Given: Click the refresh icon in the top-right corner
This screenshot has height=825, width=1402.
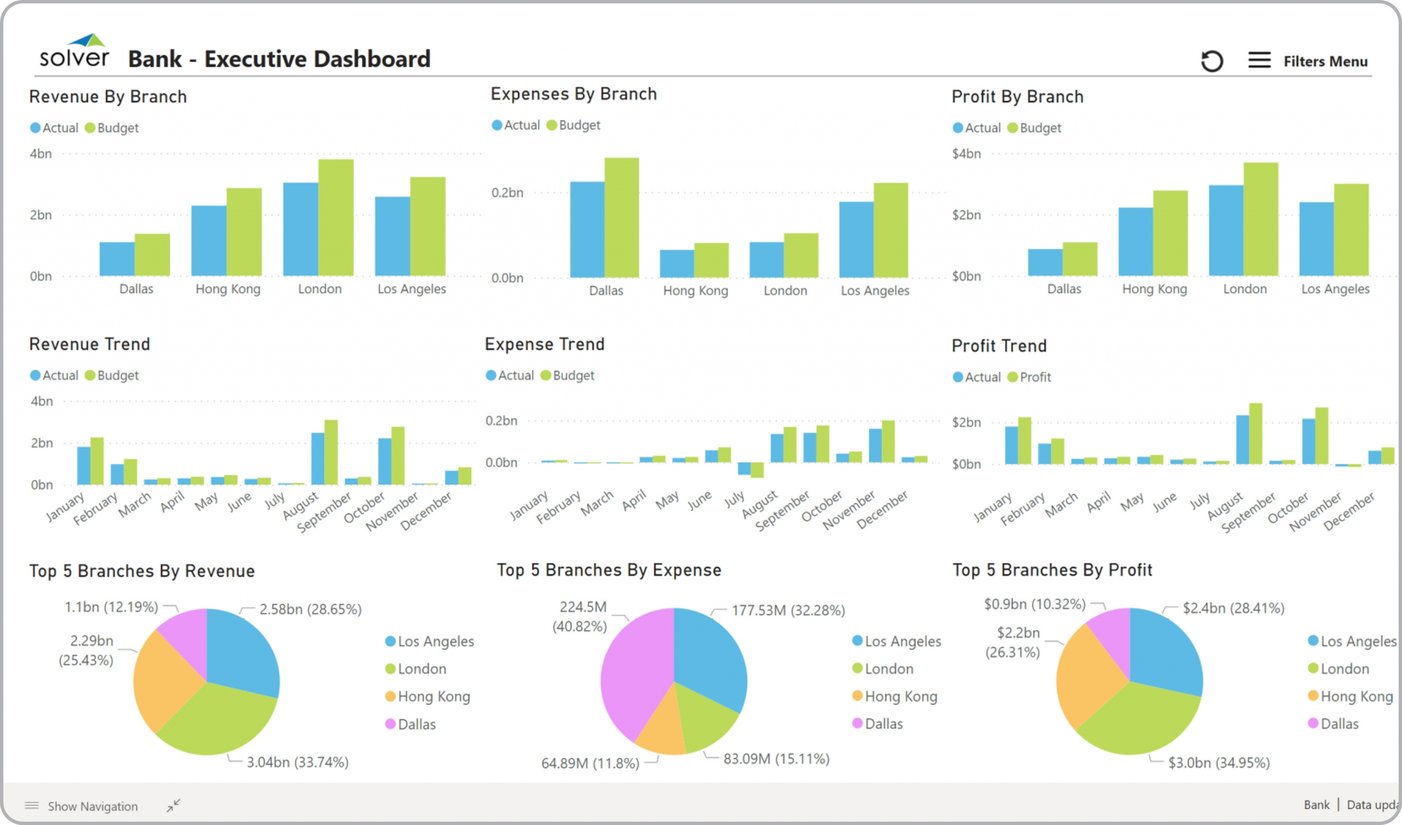Looking at the screenshot, I should pos(1212,60).
